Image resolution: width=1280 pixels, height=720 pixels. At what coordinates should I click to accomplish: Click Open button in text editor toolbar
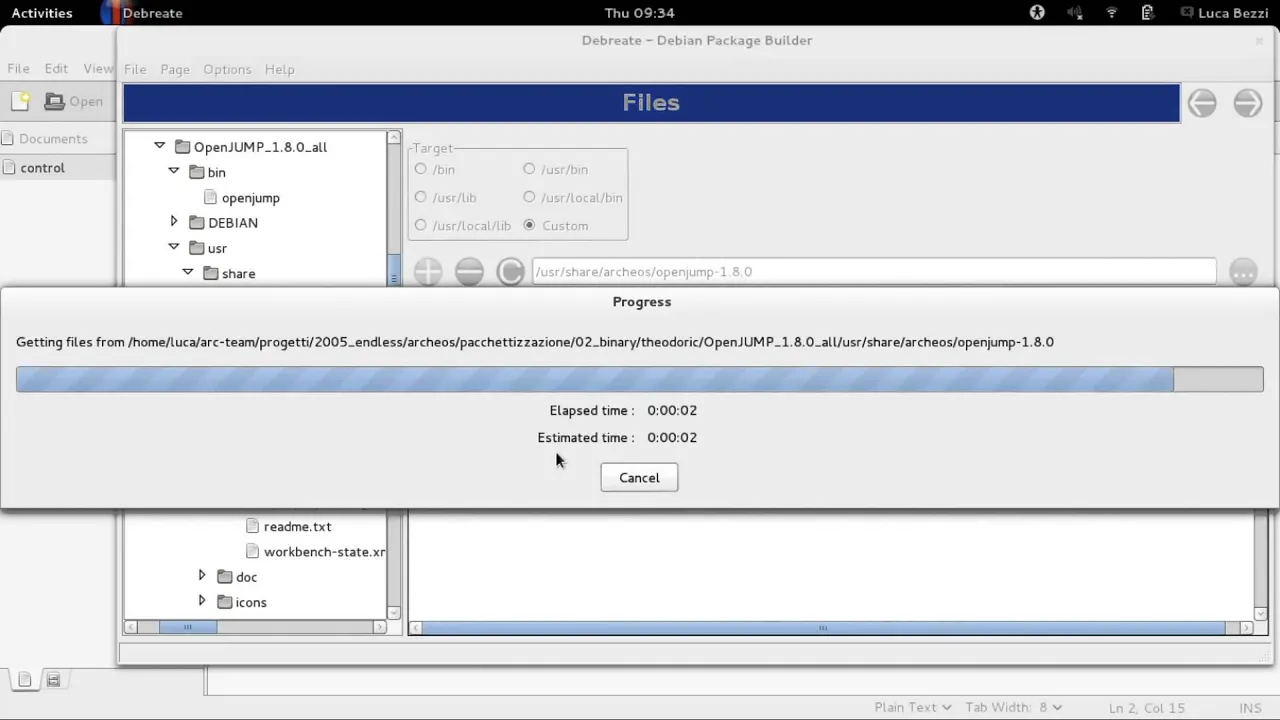point(74,101)
